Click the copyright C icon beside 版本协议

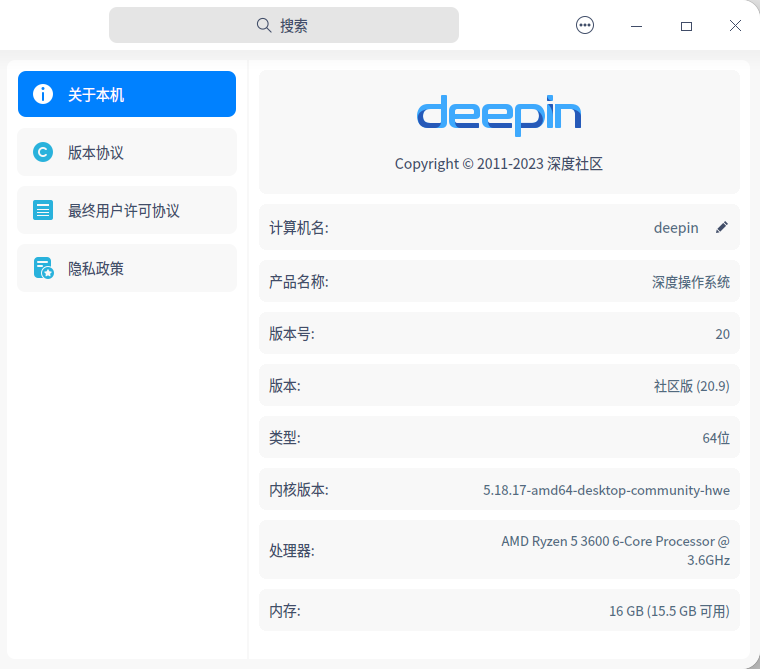point(43,152)
